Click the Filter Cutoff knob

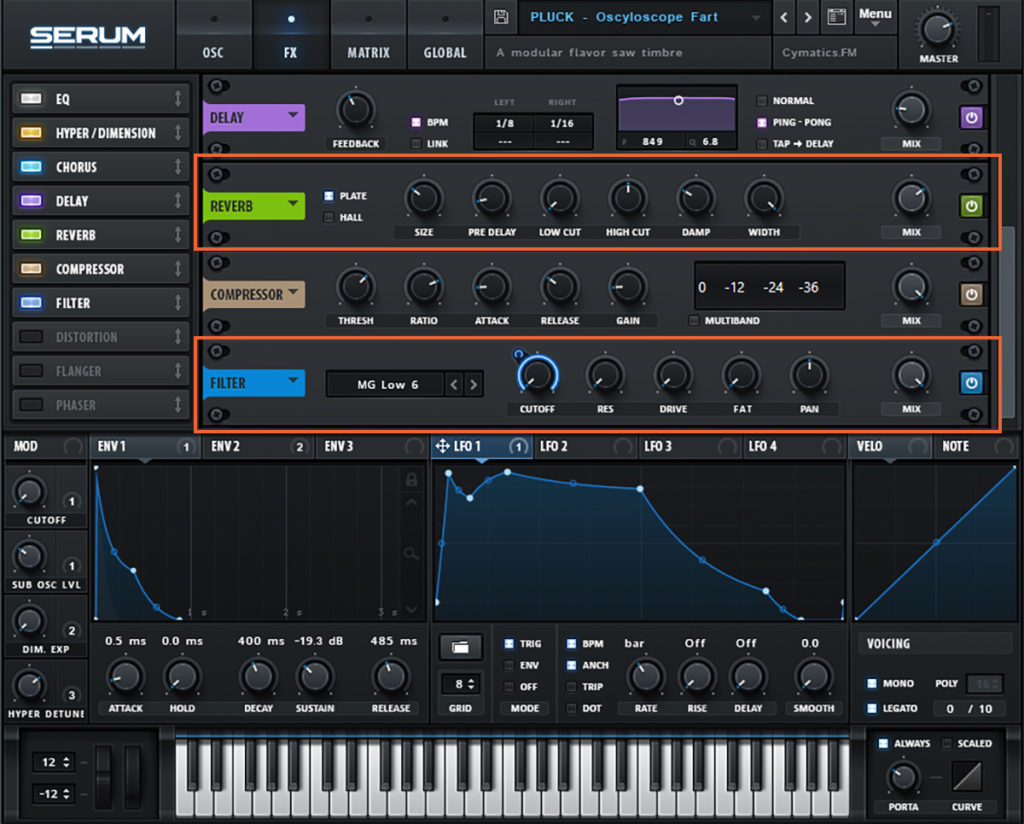click(537, 375)
